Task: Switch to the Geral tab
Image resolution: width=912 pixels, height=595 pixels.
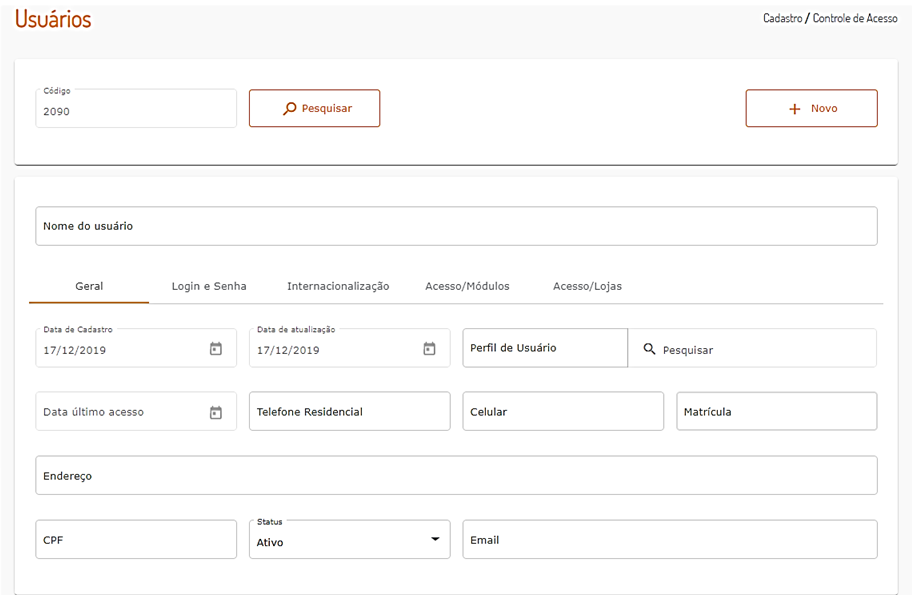Action: pos(89,286)
